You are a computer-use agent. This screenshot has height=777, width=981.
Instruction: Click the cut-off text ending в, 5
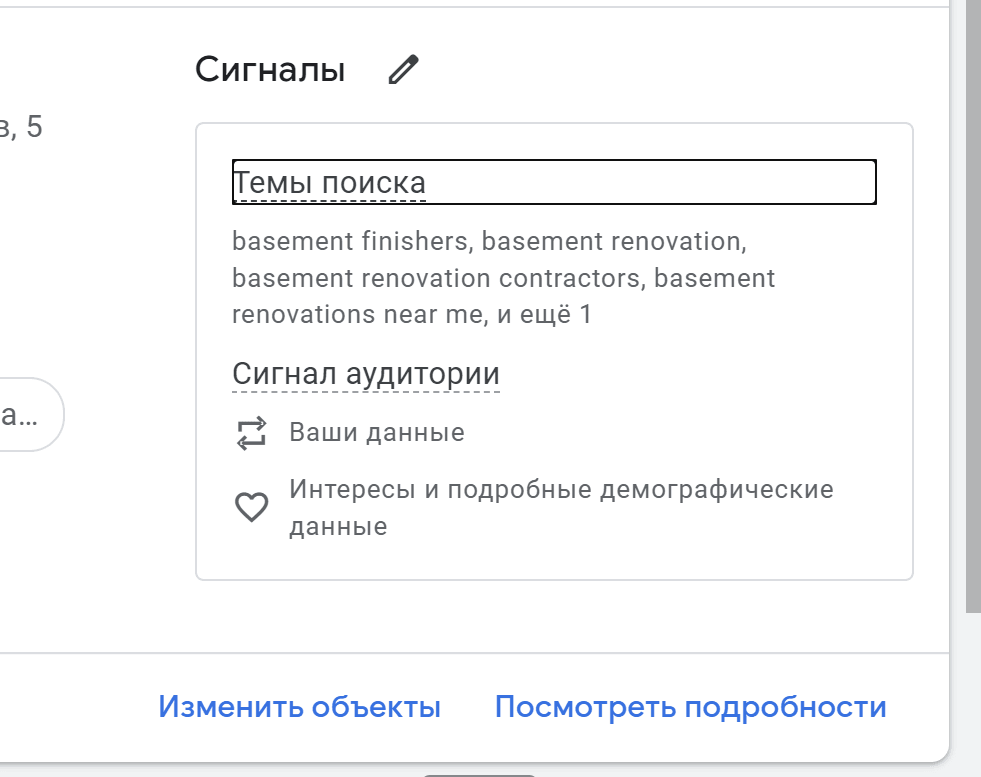(21, 127)
